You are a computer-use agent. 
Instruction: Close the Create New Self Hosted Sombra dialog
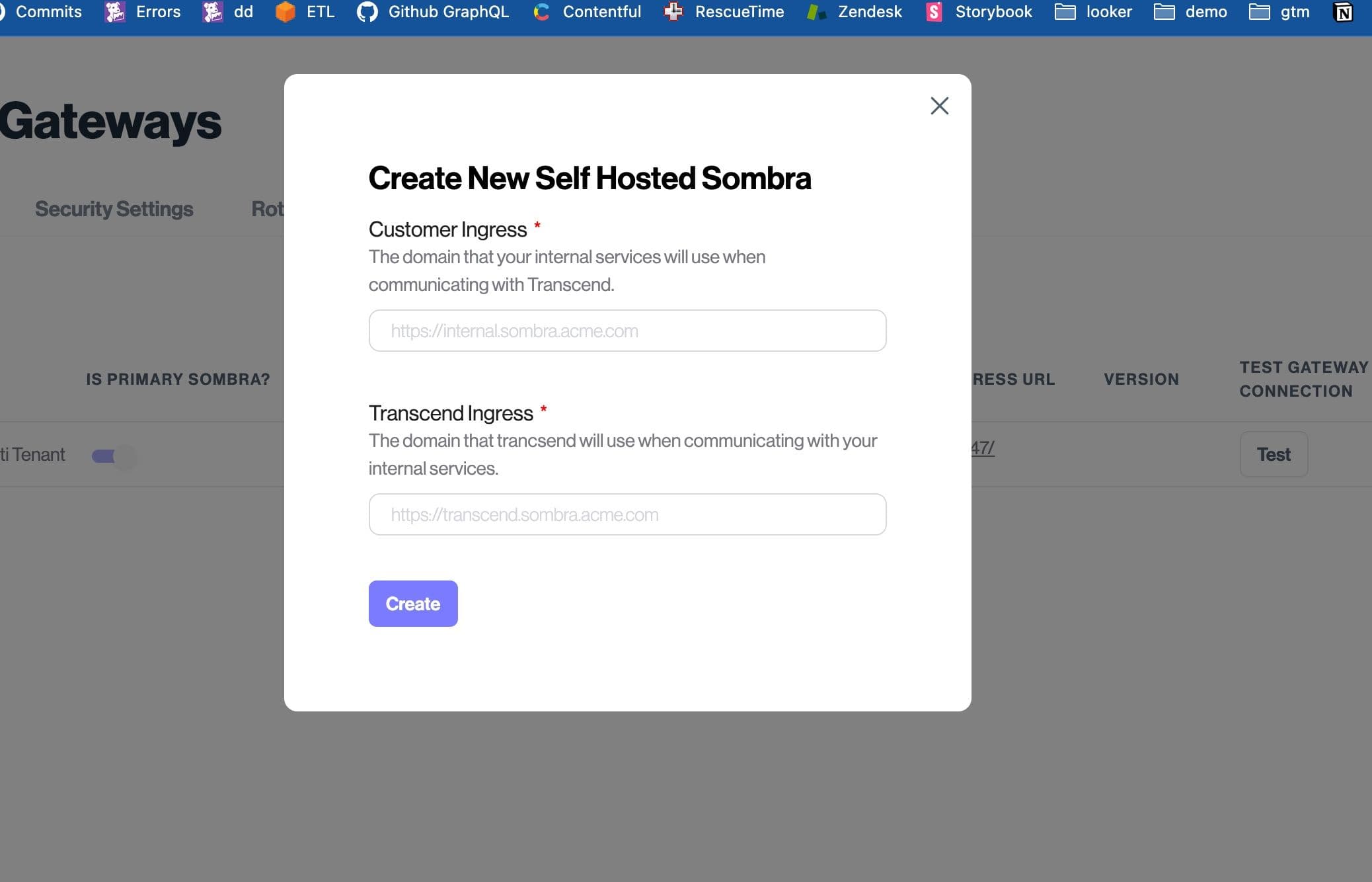click(939, 106)
